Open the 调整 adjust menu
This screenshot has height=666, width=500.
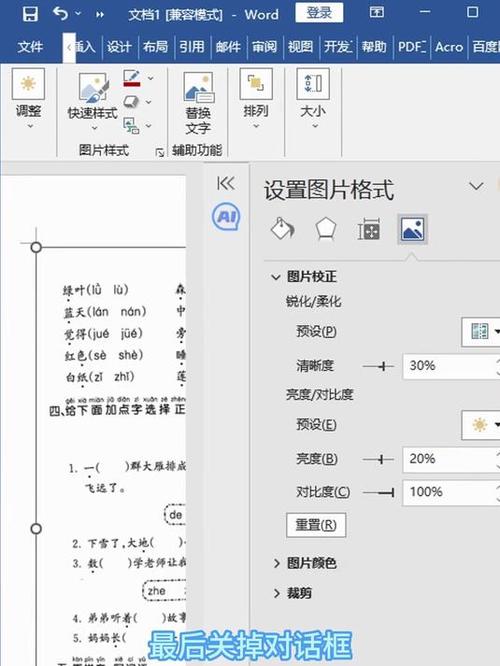click(28, 99)
